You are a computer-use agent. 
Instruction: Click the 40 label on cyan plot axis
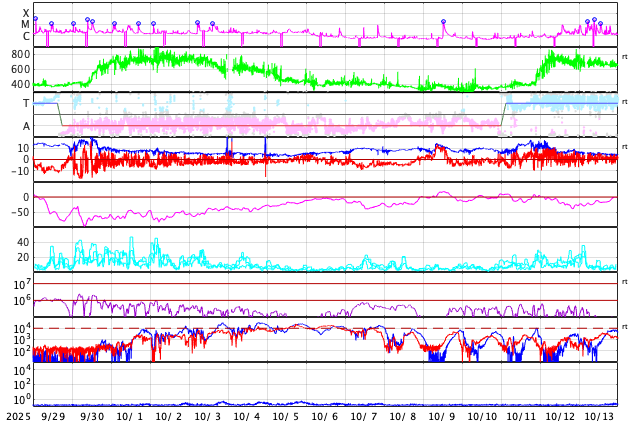click(23, 242)
